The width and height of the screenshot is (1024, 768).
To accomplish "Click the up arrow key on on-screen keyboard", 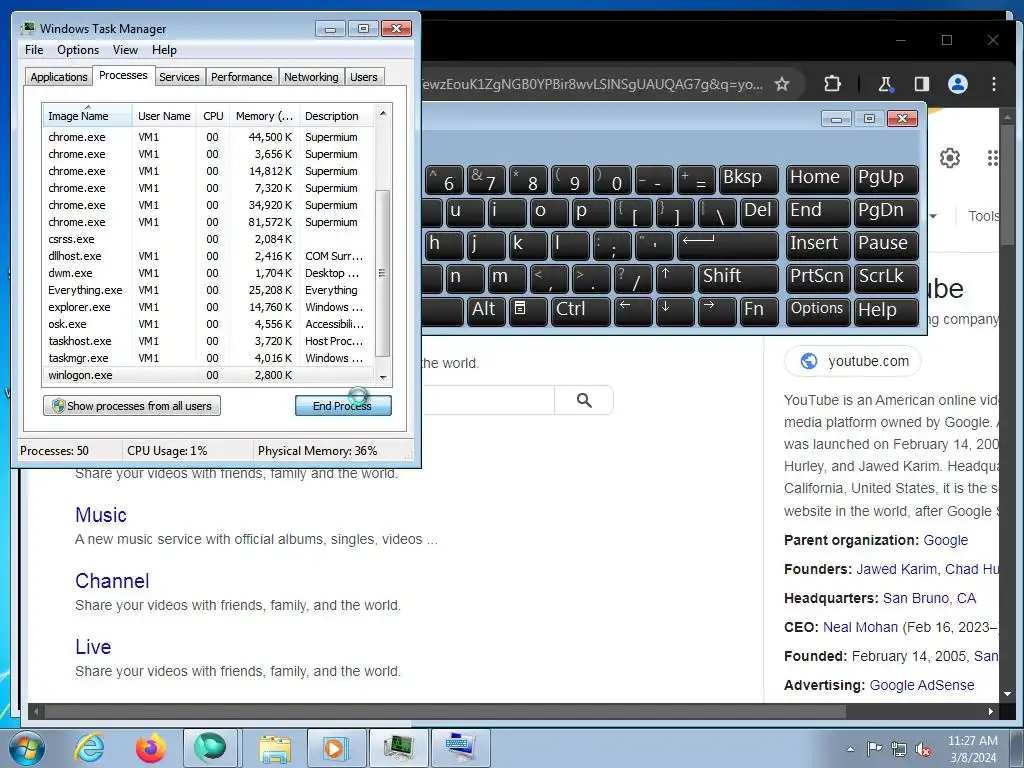I will [674, 278].
